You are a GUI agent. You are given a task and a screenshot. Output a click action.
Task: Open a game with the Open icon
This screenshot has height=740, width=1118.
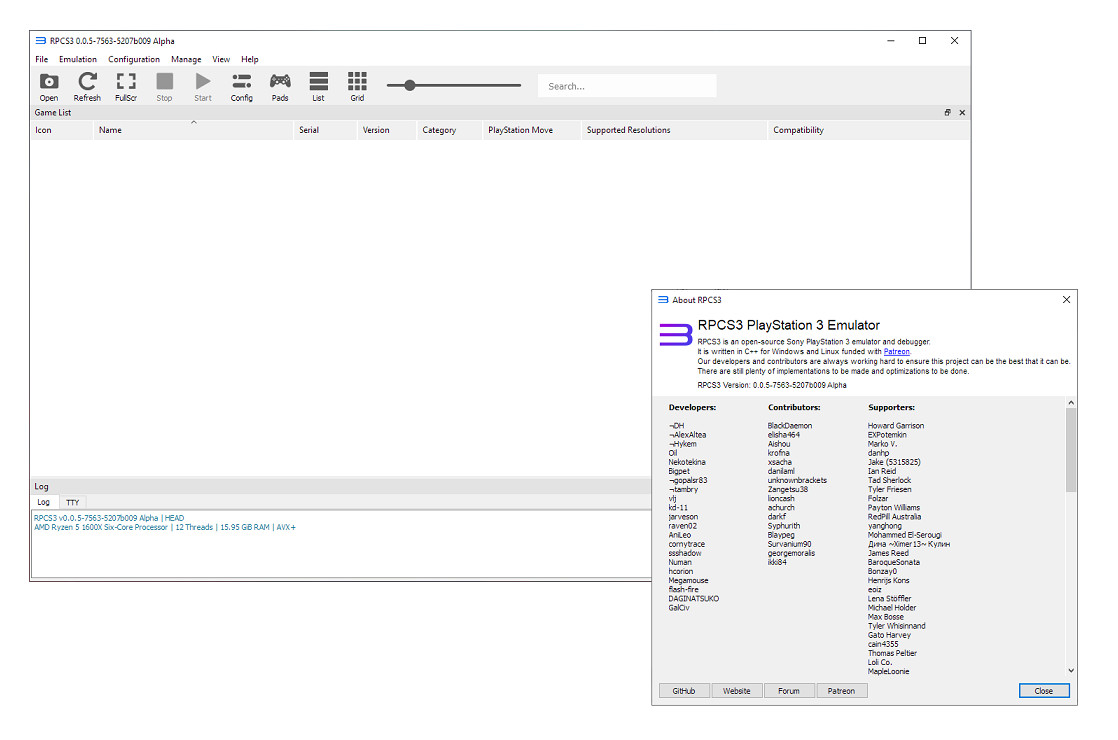(48, 86)
